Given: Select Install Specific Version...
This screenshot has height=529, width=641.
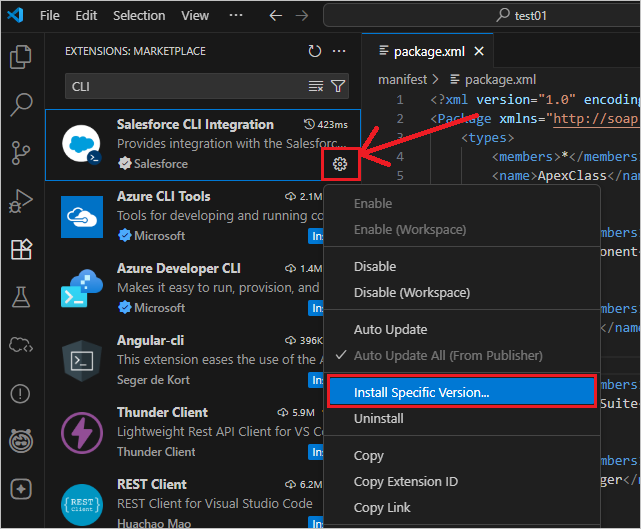Looking at the screenshot, I should (462, 392).
